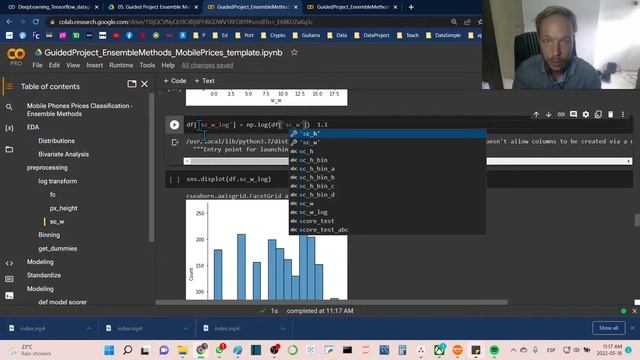Open the Insert menu
This screenshot has height=360, width=640.
point(94,65)
